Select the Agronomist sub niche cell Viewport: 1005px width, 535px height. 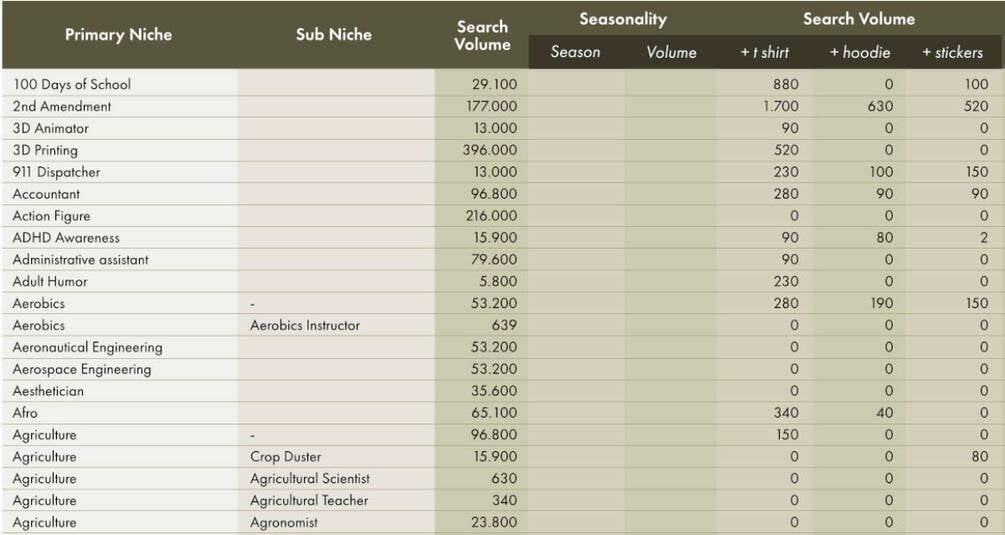[x=285, y=523]
